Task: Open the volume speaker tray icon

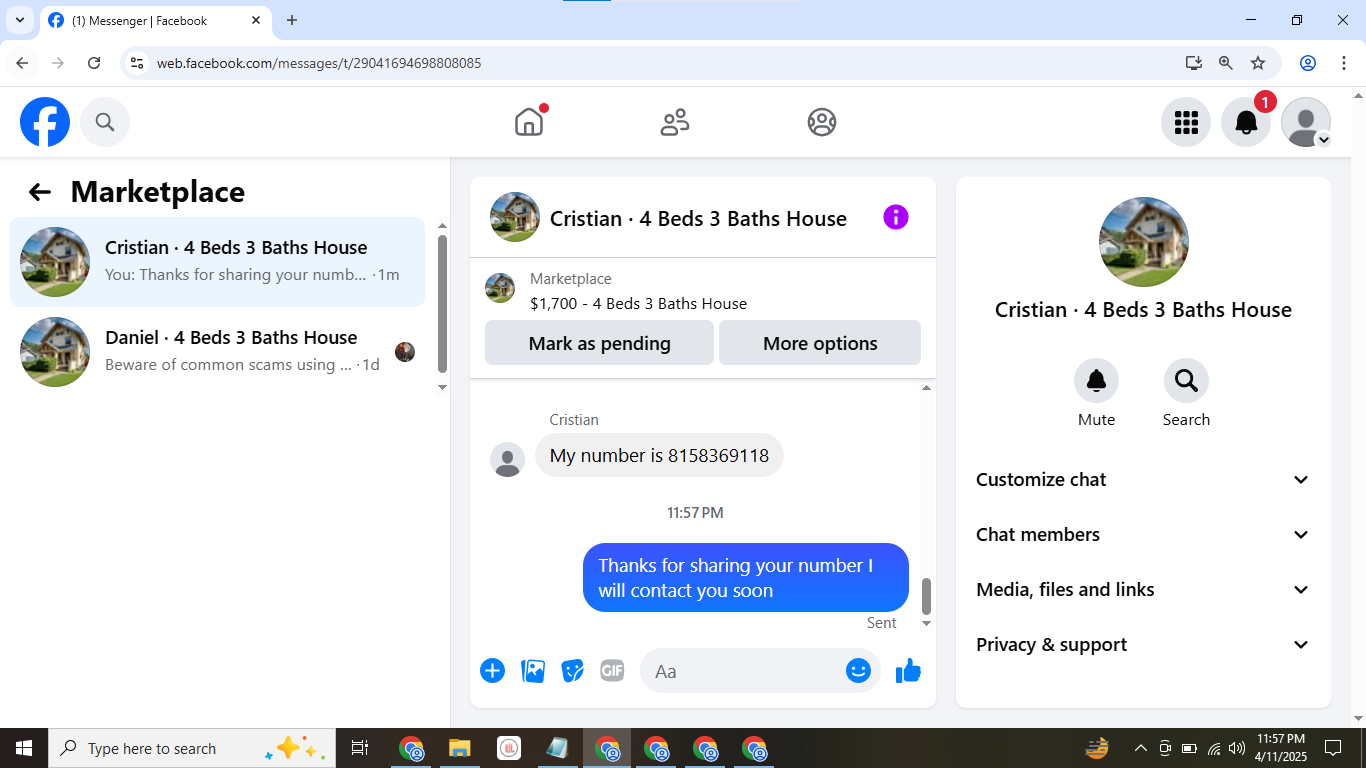Action: [x=1237, y=748]
